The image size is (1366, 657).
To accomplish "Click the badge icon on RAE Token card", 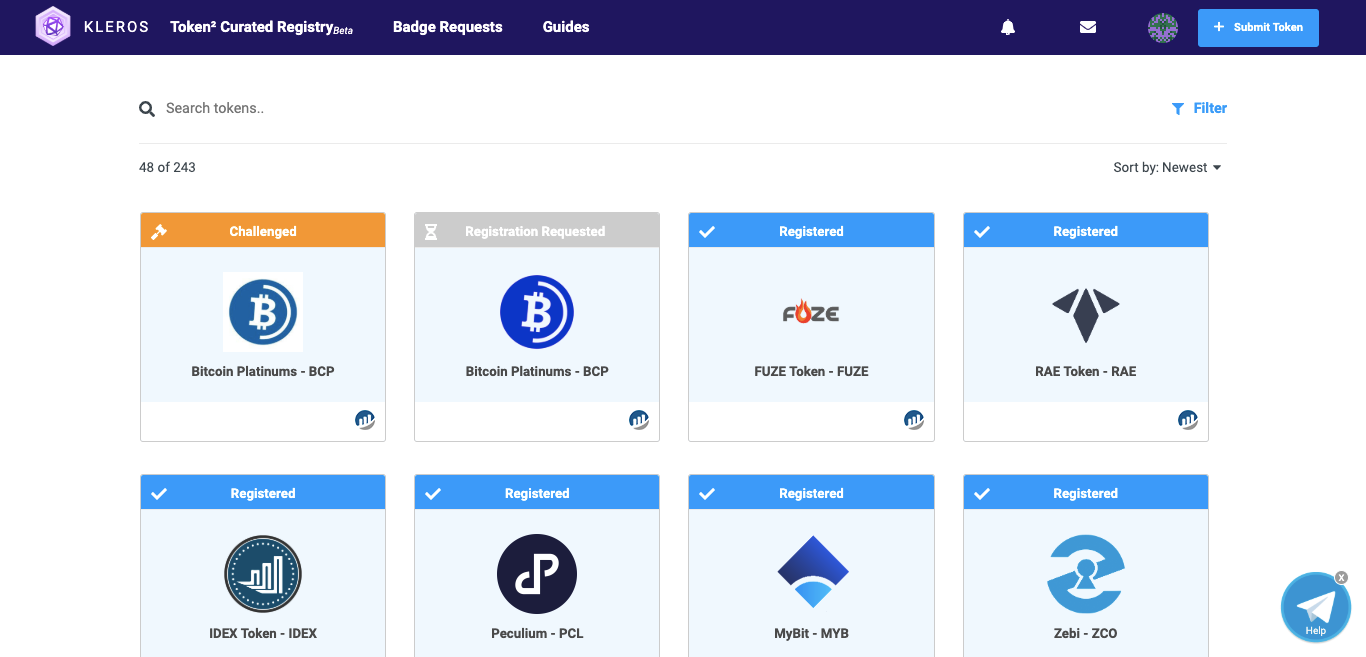I will 1188,420.
